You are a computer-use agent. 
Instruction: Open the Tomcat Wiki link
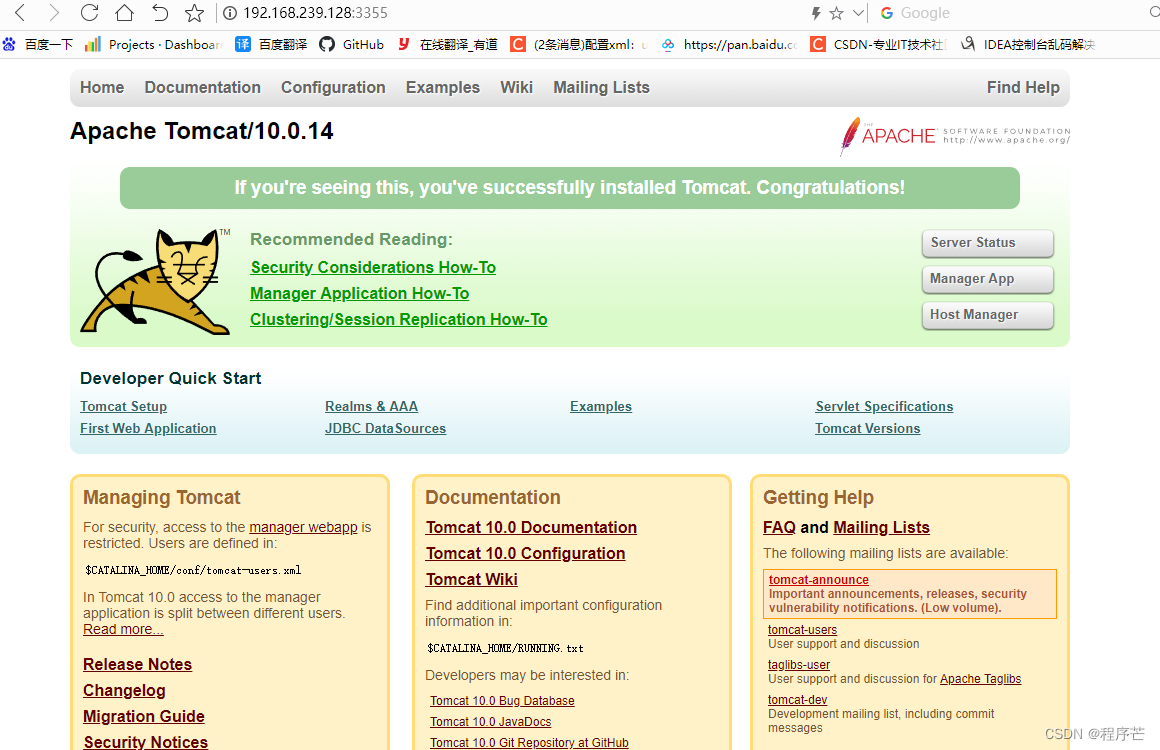coord(471,579)
